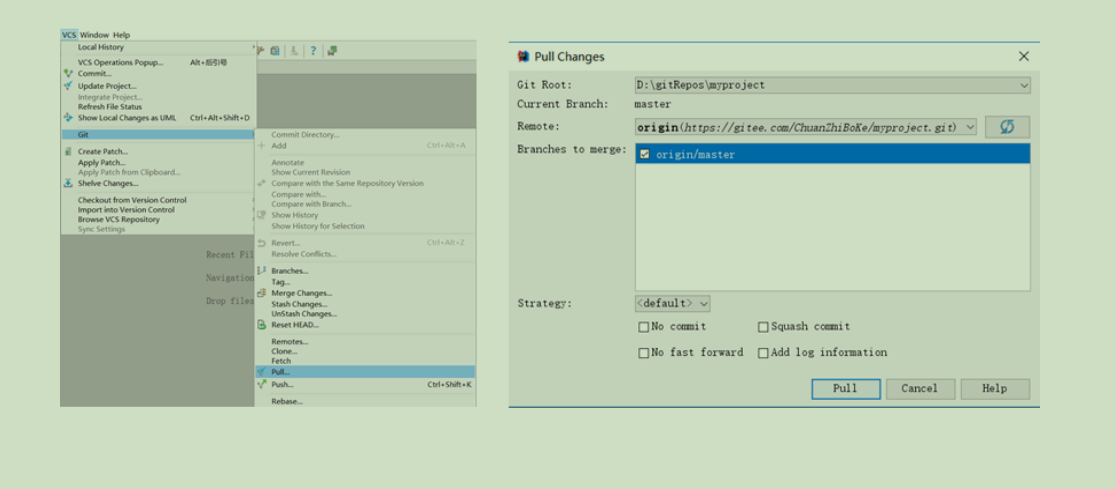Click the Pull Changes dialog app icon
Image resolution: width=1116 pixels, height=489 pixels.
pos(524,56)
